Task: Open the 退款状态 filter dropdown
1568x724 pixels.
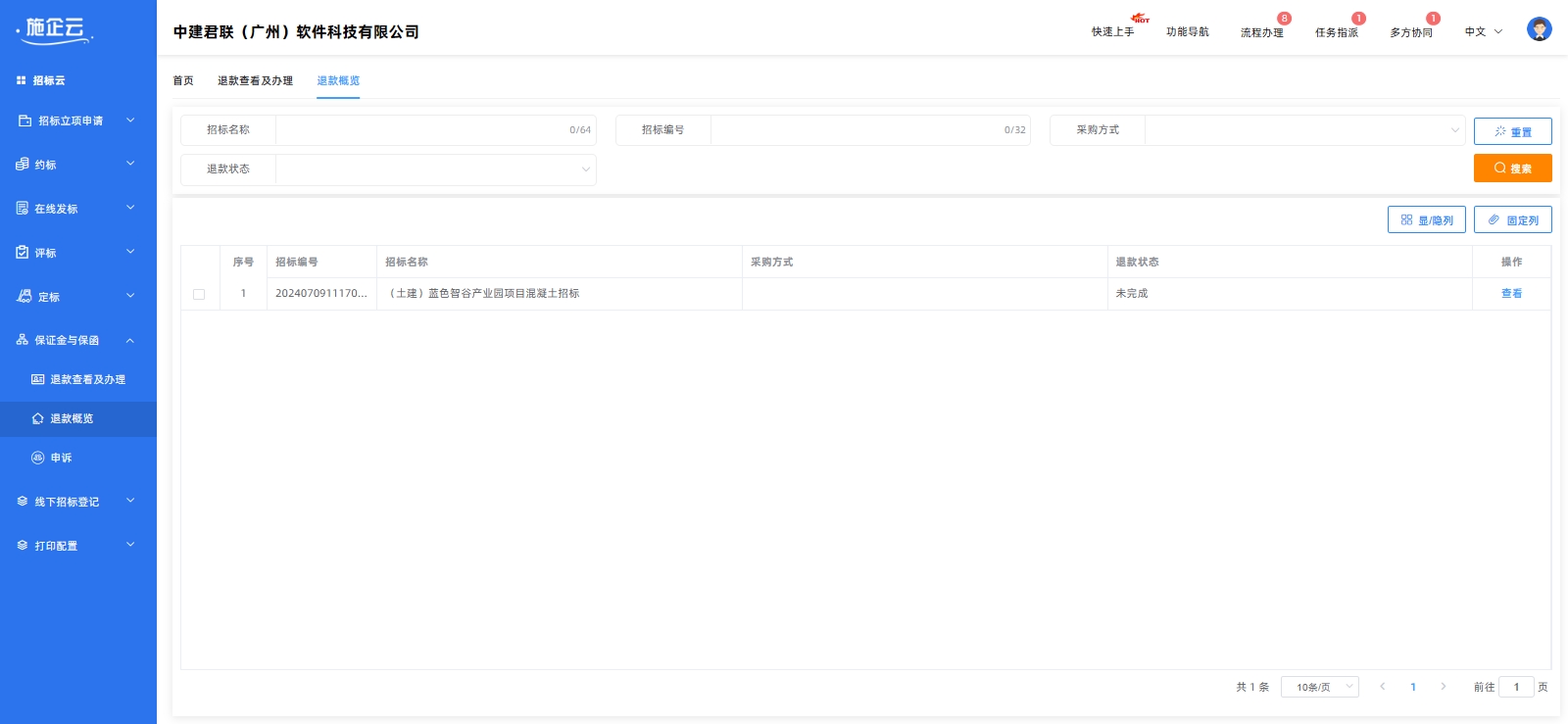Action: pos(435,169)
